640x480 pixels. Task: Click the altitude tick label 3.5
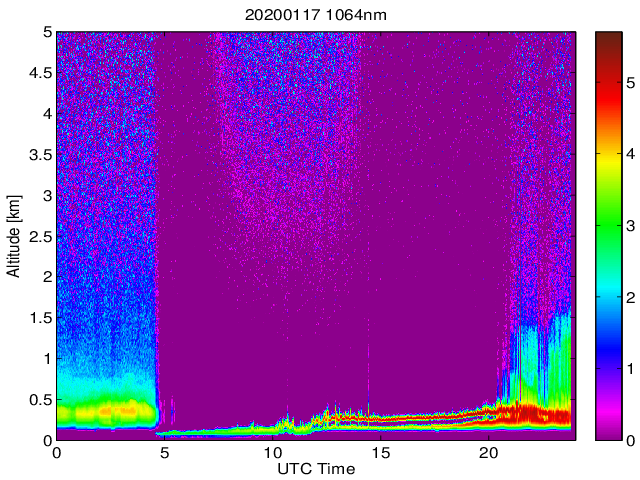click(x=40, y=154)
